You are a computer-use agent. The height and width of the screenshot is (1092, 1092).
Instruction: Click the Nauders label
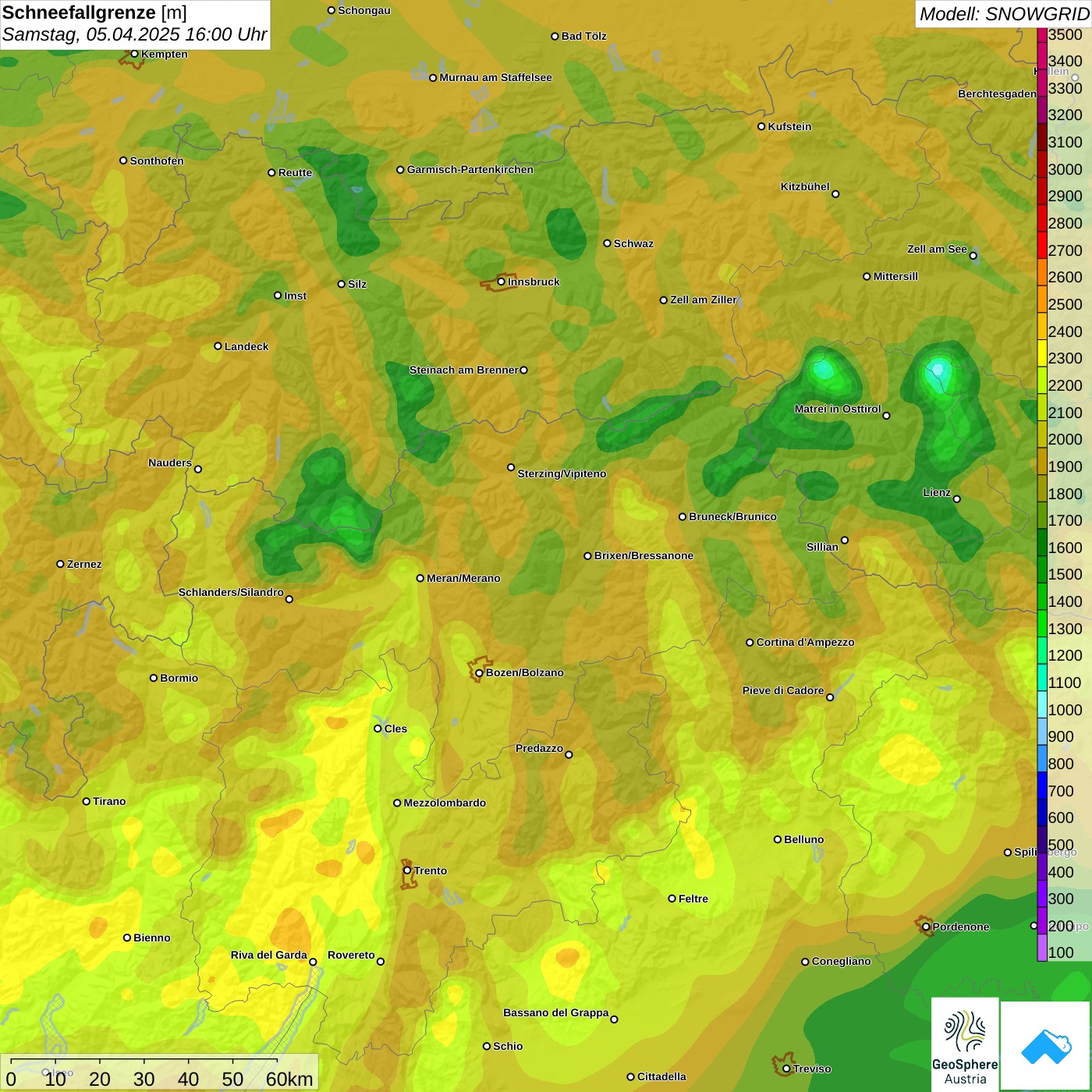click(x=170, y=463)
